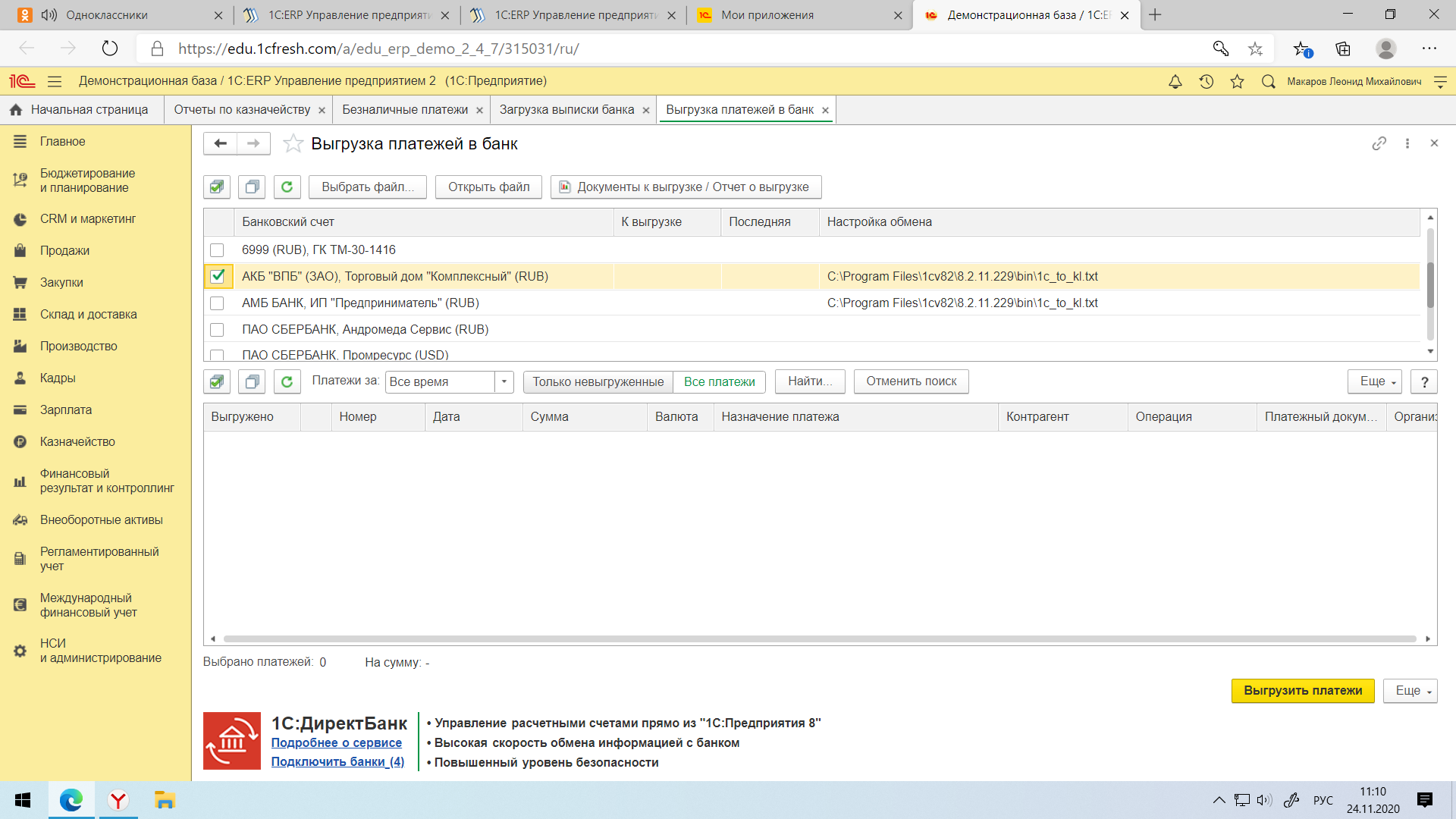Open the 1C main menu hamburger icon
The image size is (1456, 819).
(x=55, y=81)
